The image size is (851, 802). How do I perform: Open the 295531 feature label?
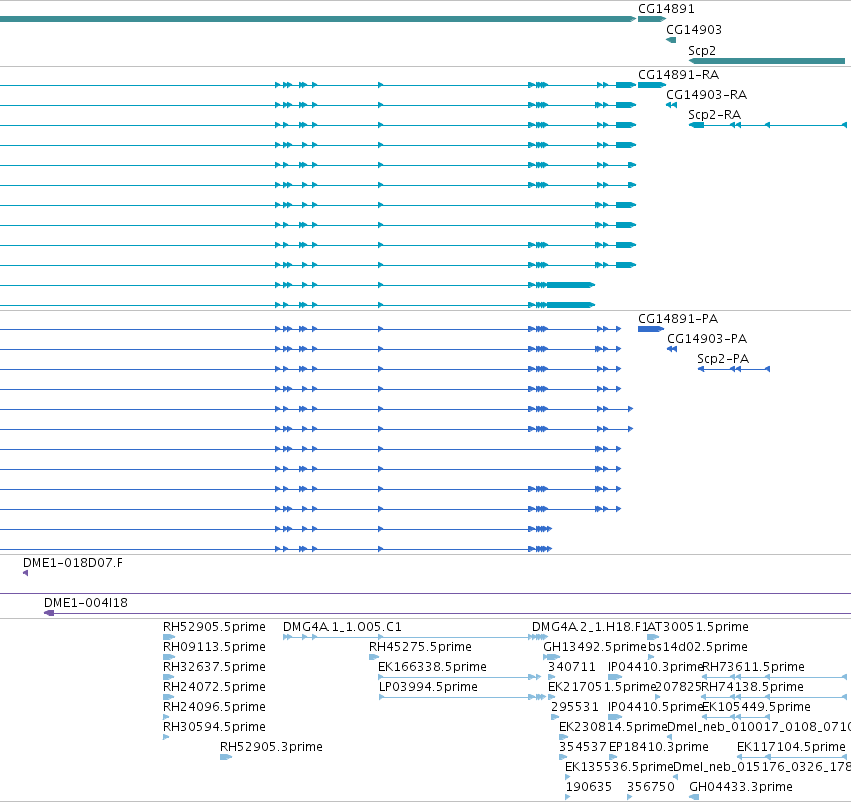click(x=575, y=707)
